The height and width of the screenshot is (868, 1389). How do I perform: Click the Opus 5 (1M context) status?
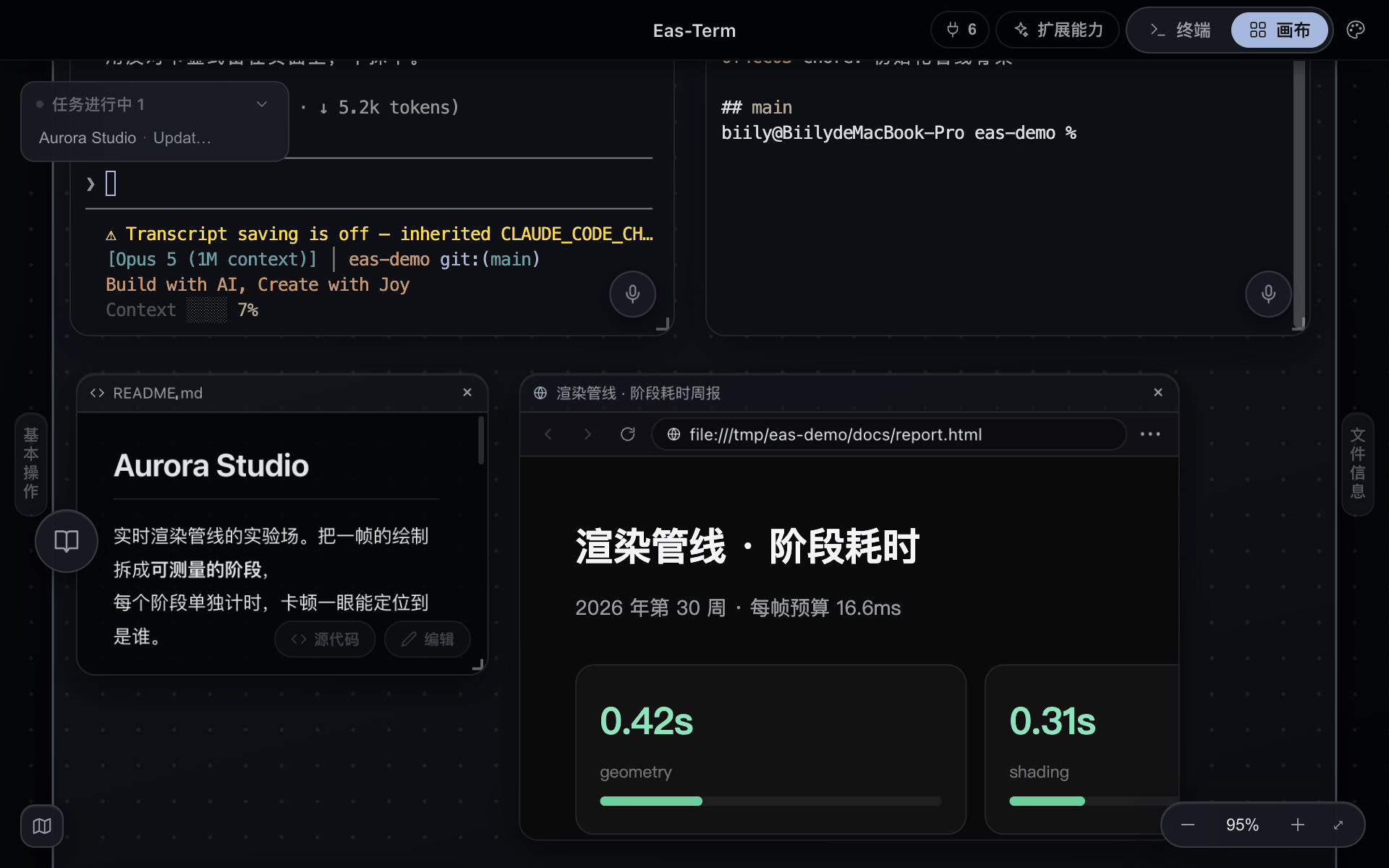pos(212,259)
